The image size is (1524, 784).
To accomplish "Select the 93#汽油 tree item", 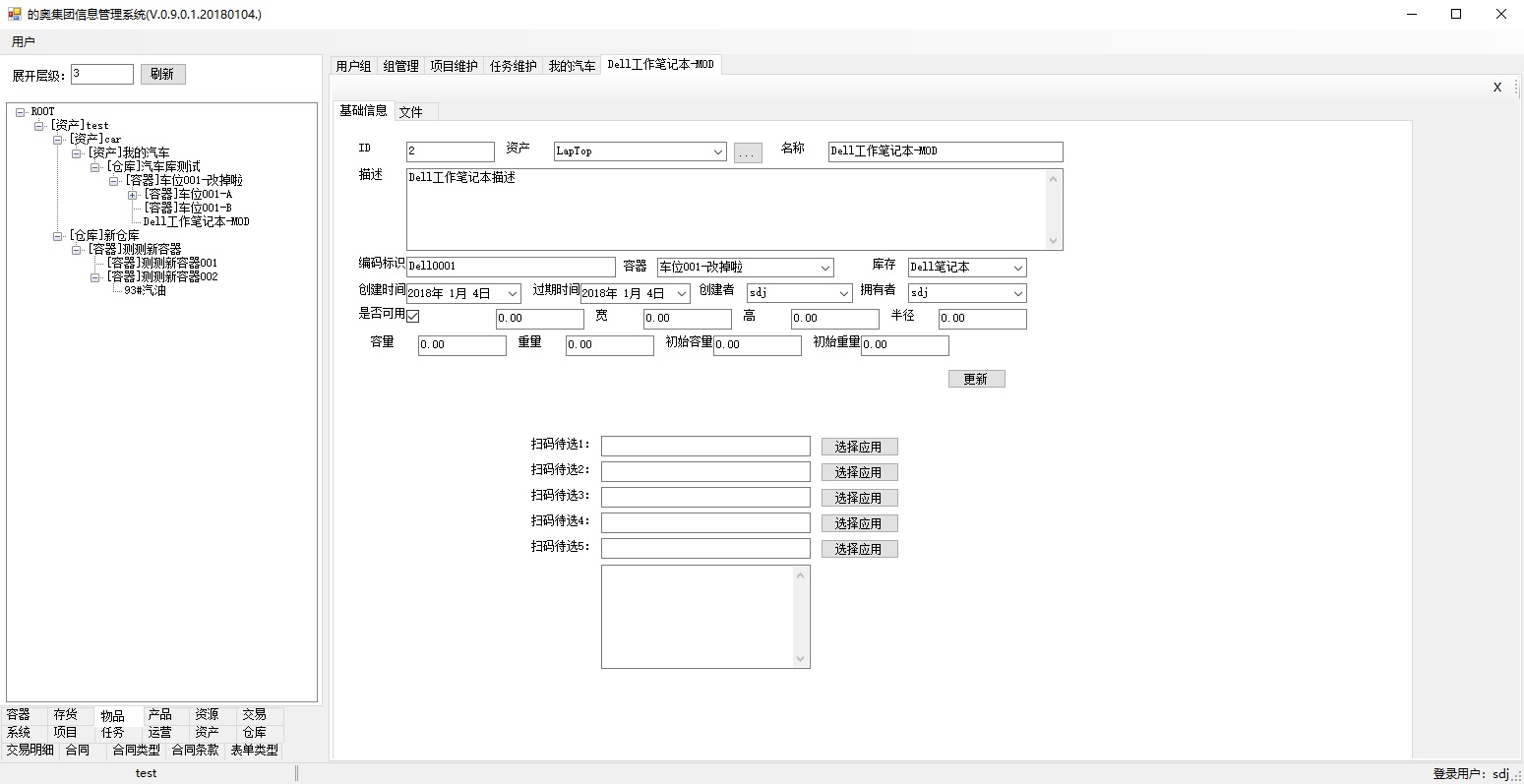I will (144, 290).
